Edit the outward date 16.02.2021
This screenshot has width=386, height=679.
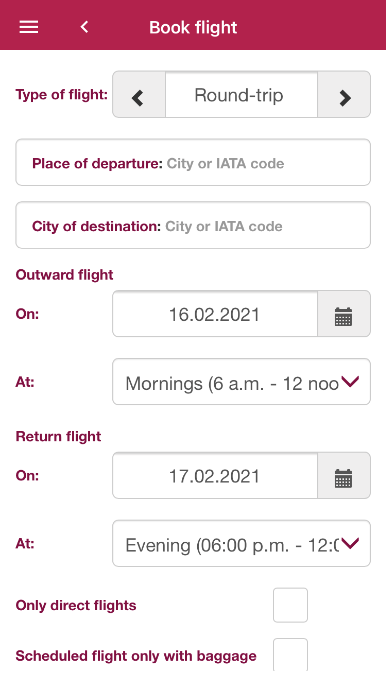(215, 314)
